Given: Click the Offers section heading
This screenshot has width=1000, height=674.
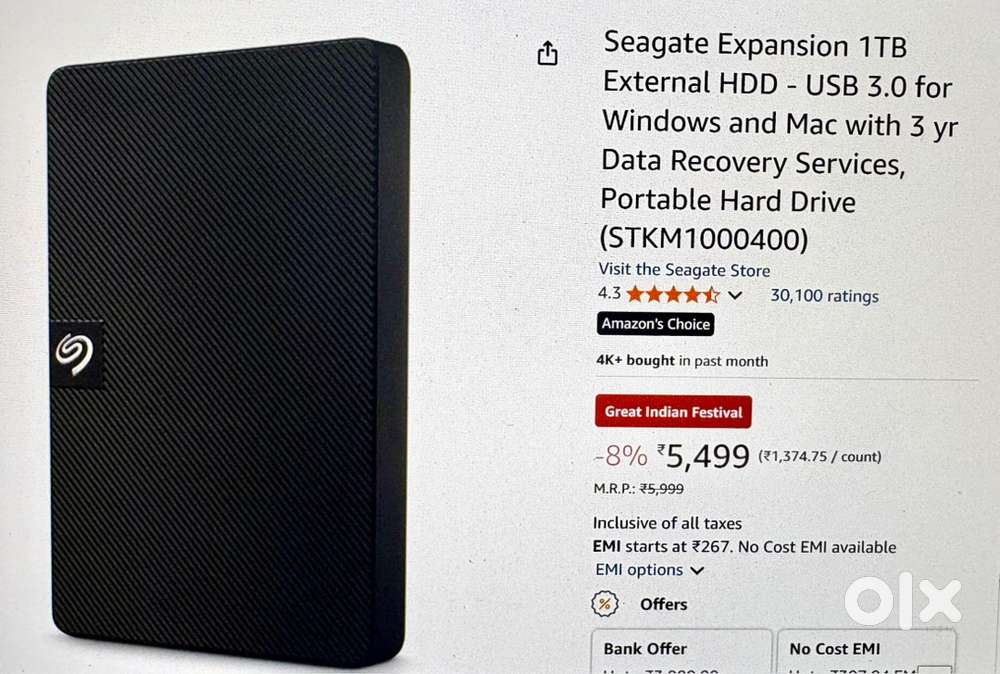Looking at the screenshot, I should coord(664,604).
